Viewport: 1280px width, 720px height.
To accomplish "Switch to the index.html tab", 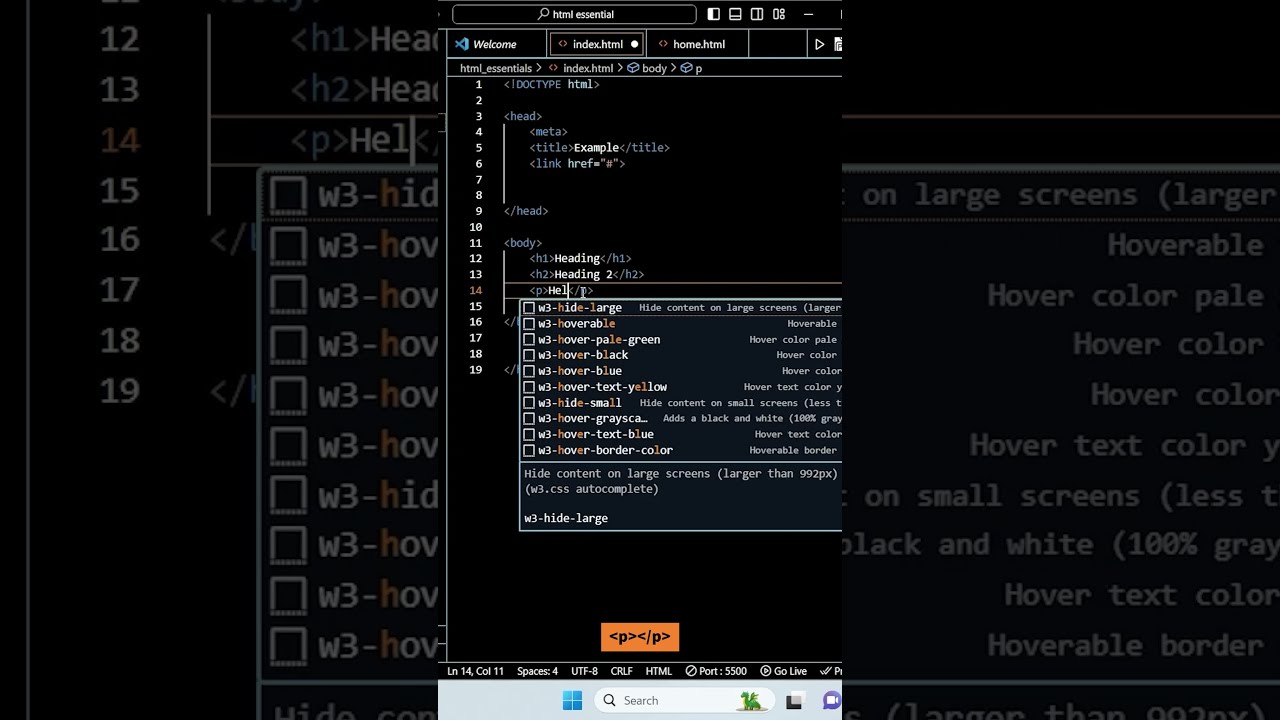I will click(x=597, y=44).
